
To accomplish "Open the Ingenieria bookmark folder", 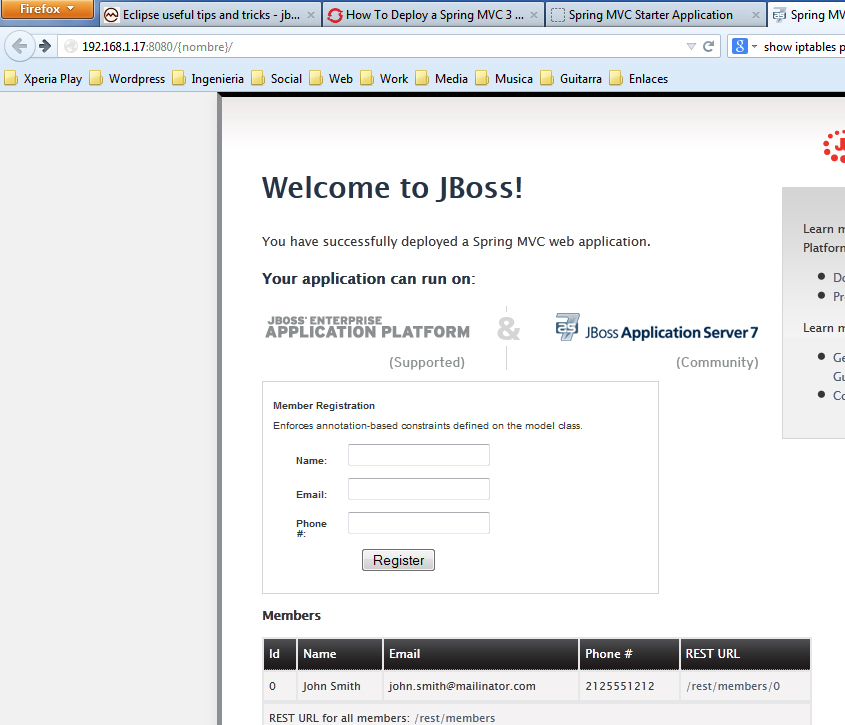I will pos(208,79).
